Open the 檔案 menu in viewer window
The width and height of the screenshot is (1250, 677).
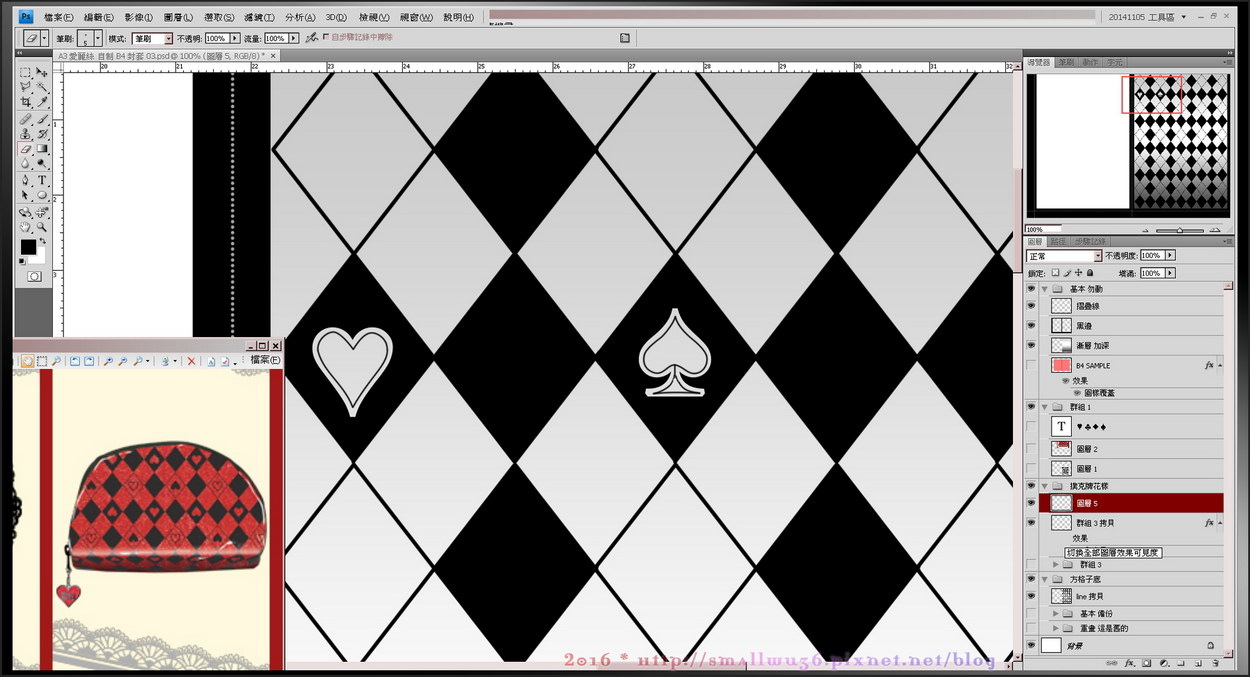265,360
